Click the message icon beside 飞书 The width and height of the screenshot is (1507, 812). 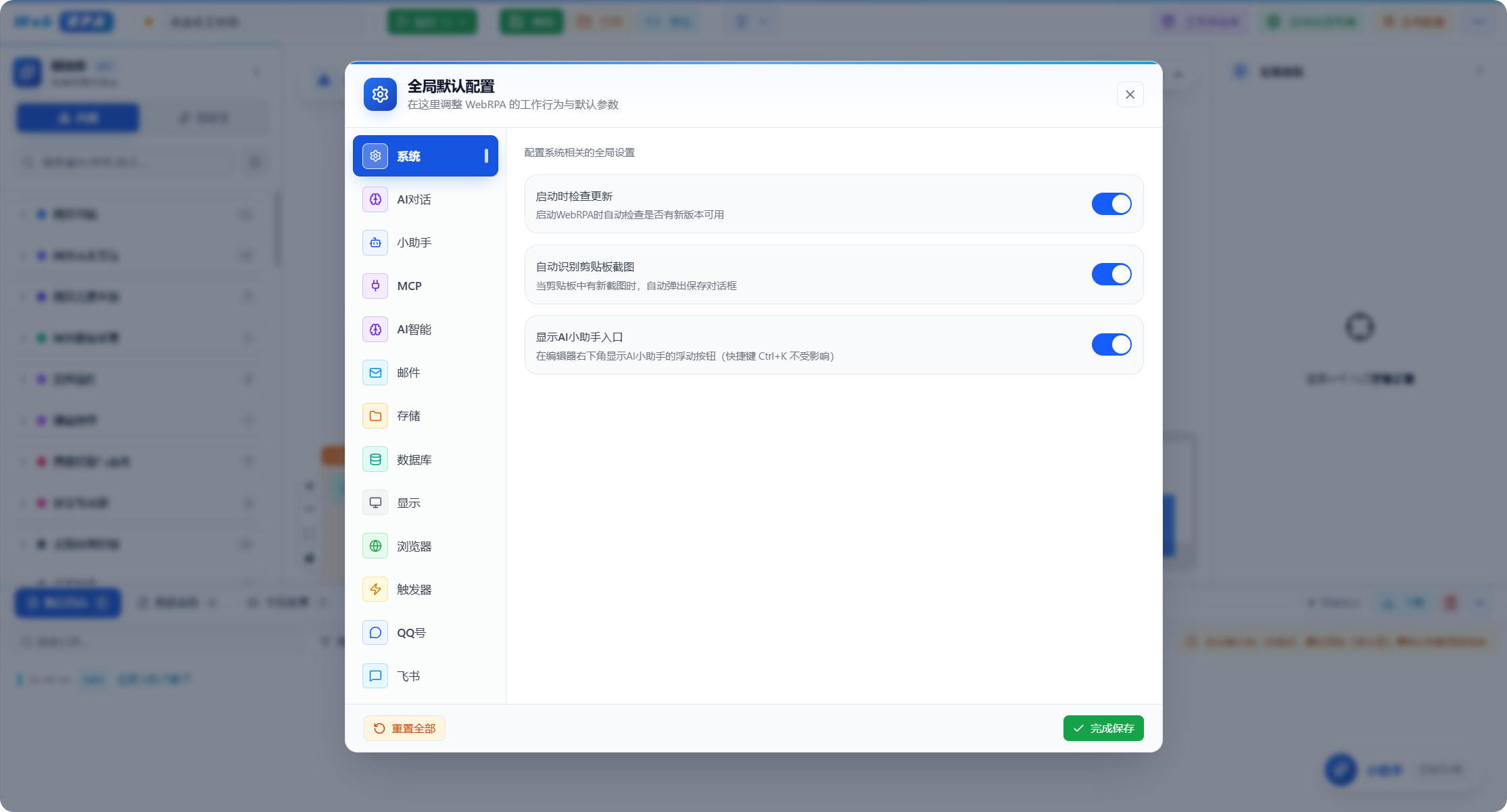(x=375, y=676)
